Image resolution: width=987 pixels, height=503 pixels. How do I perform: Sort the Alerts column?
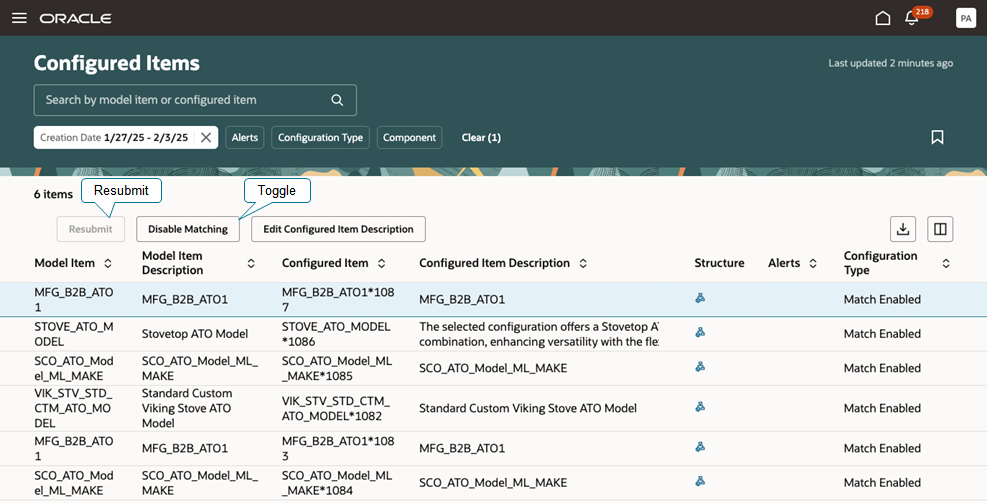click(x=813, y=263)
